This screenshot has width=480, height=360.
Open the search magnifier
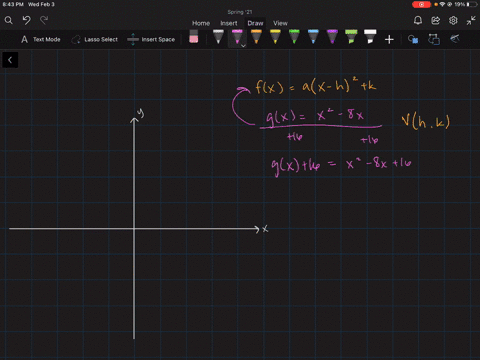pos(9,21)
